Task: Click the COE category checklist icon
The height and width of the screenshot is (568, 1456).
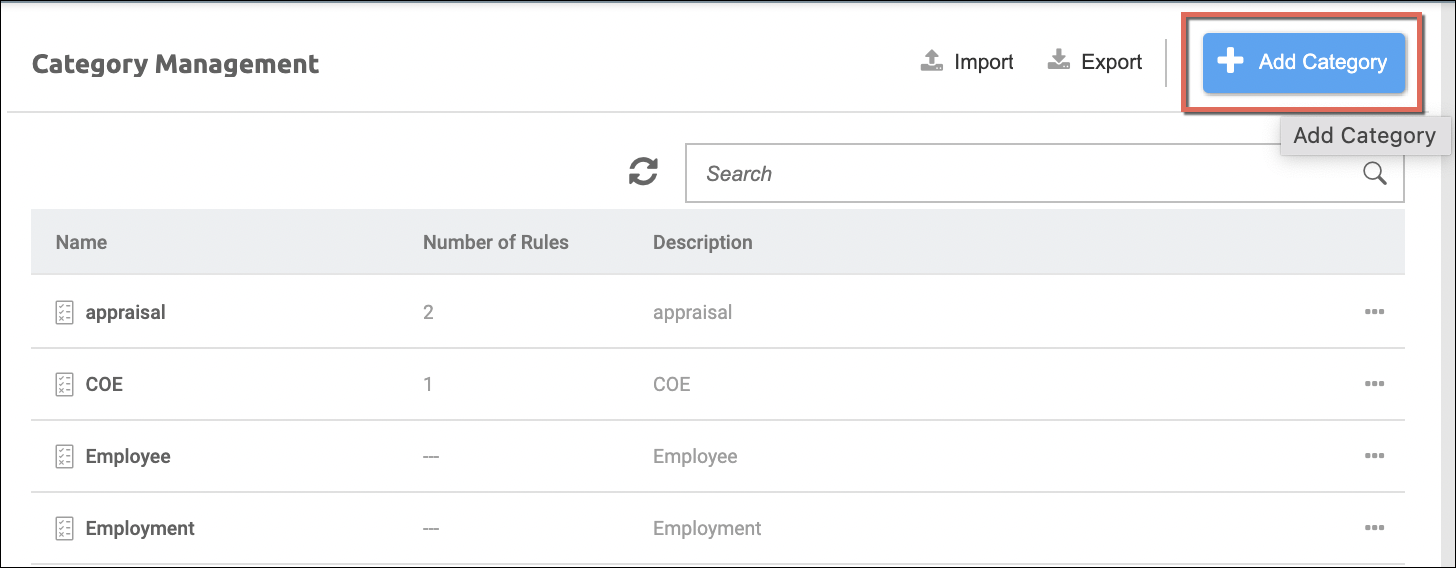Action: click(x=64, y=384)
